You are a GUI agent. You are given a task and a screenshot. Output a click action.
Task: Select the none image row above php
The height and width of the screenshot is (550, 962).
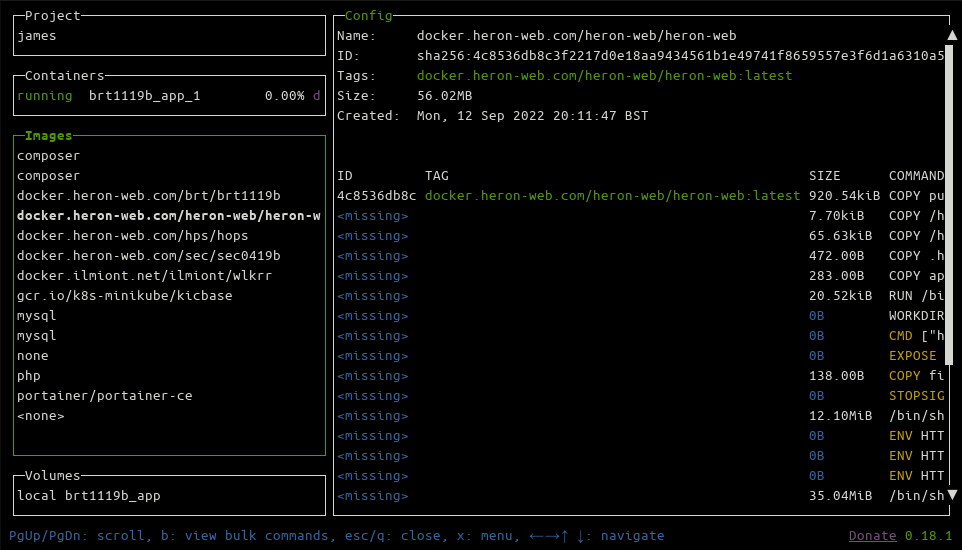pos(33,355)
